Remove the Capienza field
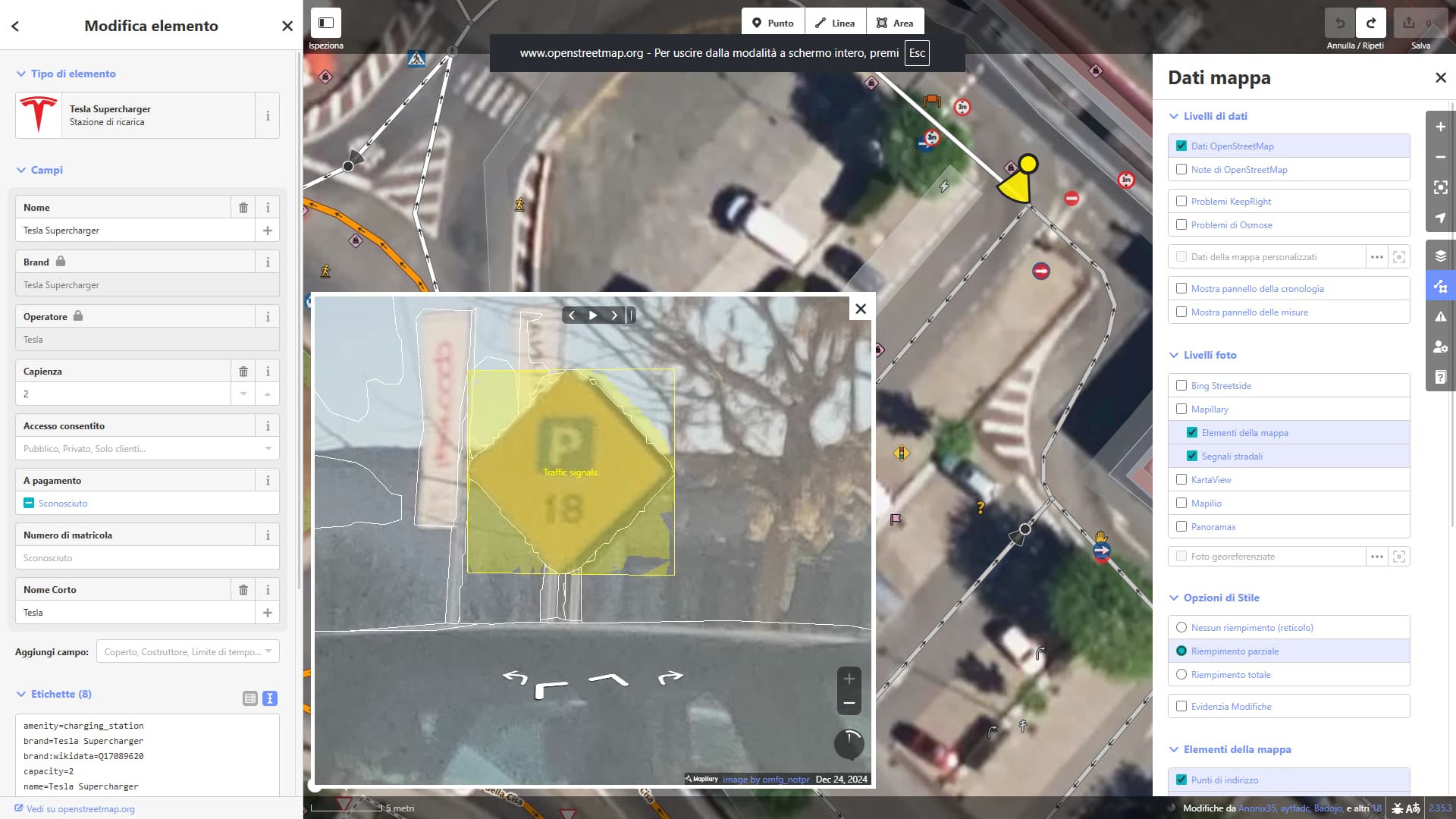 click(243, 372)
